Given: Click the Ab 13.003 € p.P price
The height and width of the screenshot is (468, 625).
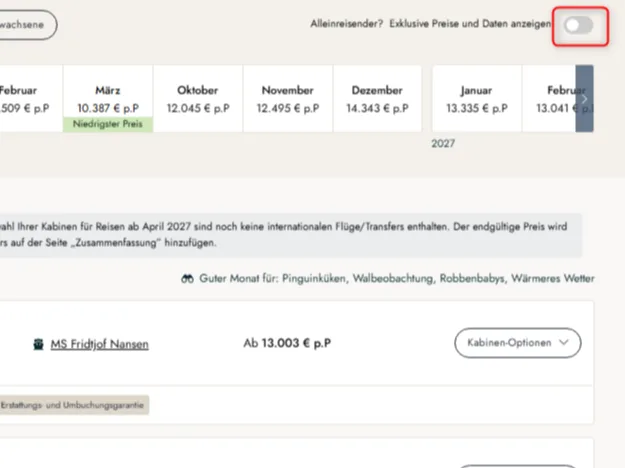Looking at the screenshot, I should [287, 343].
